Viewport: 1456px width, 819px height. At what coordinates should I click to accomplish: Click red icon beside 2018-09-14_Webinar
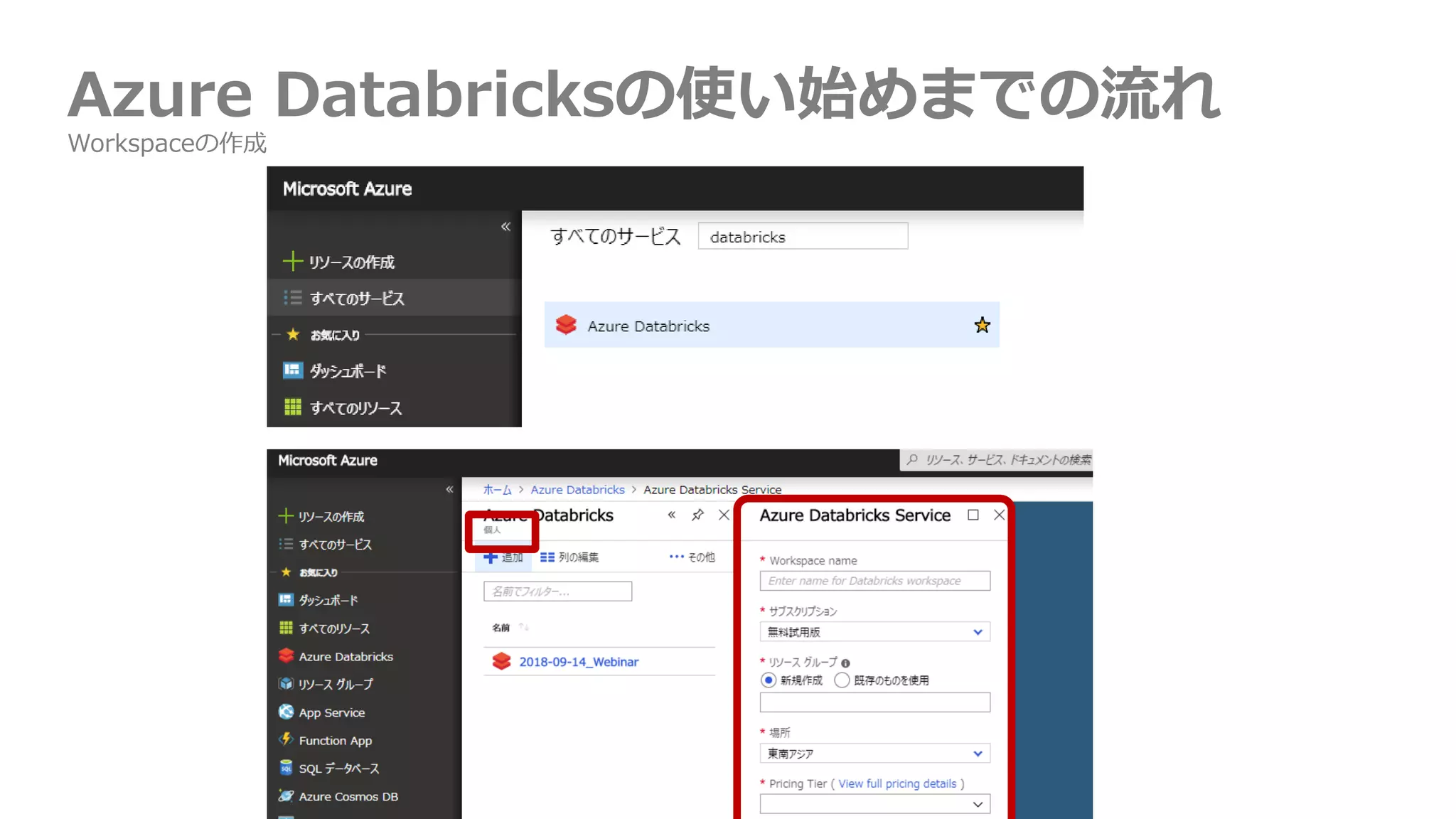coord(501,661)
